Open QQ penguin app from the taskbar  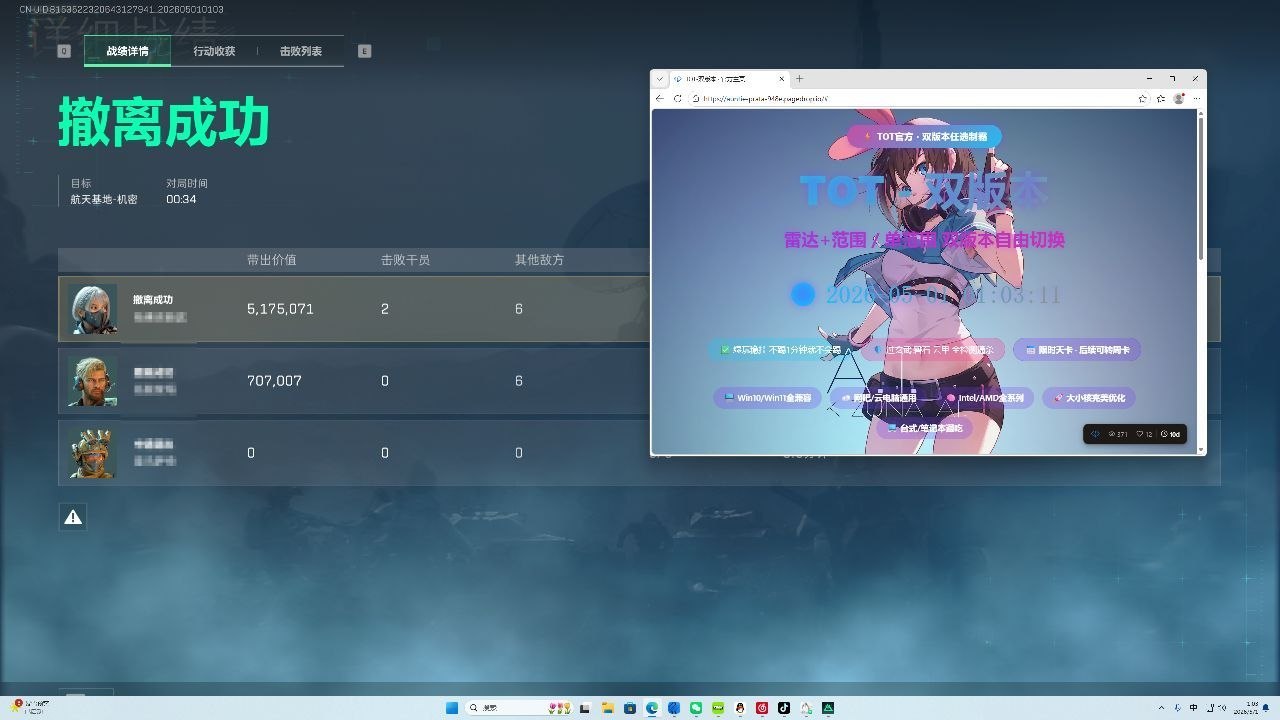tap(740, 708)
